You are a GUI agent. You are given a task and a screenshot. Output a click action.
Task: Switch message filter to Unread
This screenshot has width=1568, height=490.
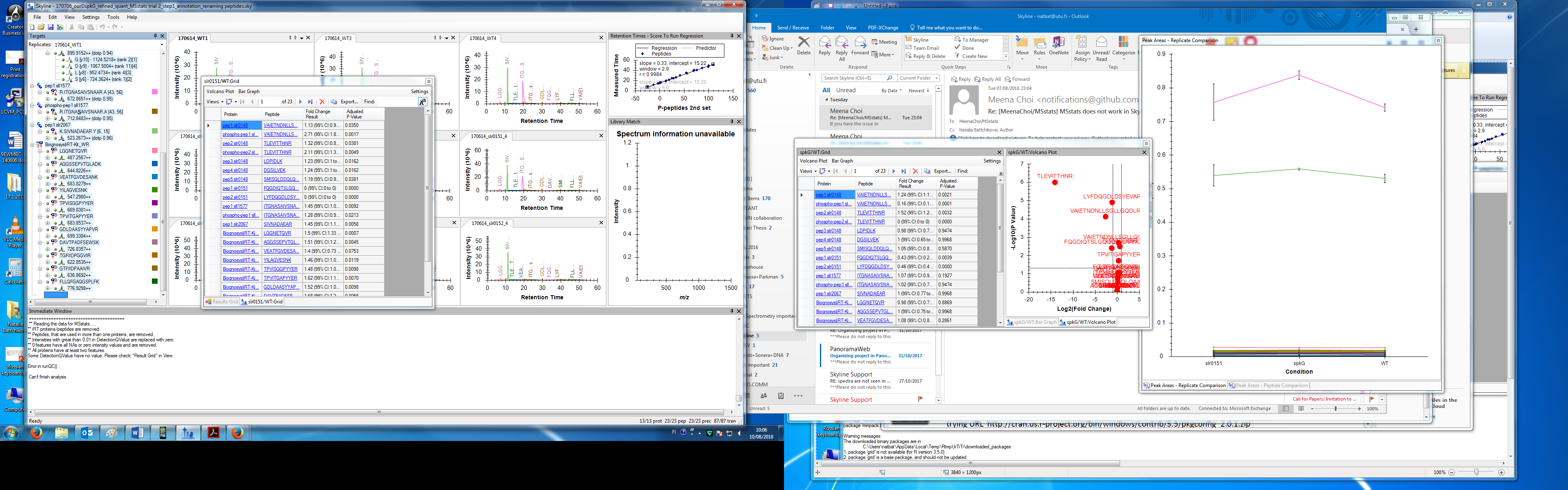(846, 90)
